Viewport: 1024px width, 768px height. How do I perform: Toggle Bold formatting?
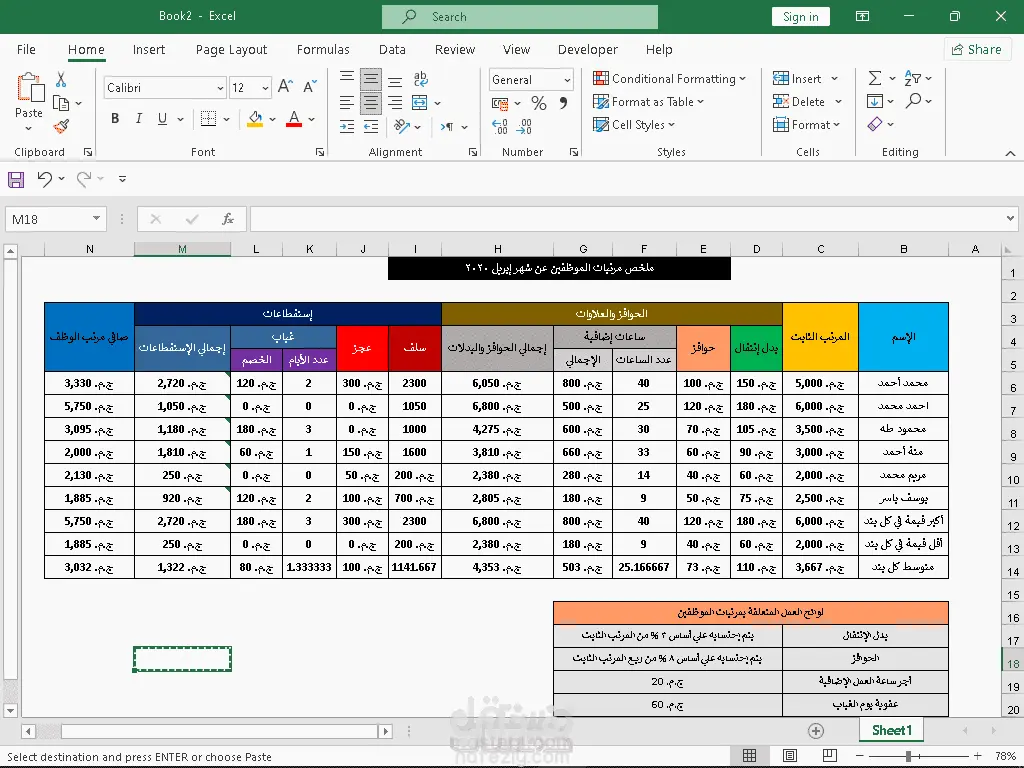click(115, 119)
